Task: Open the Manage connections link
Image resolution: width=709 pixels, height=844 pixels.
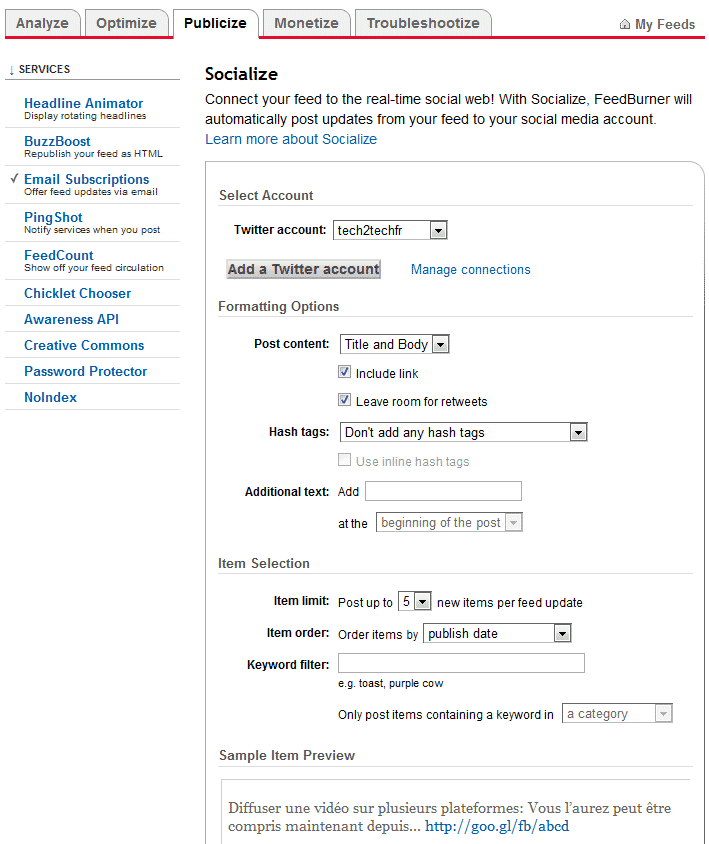Action: (471, 270)
